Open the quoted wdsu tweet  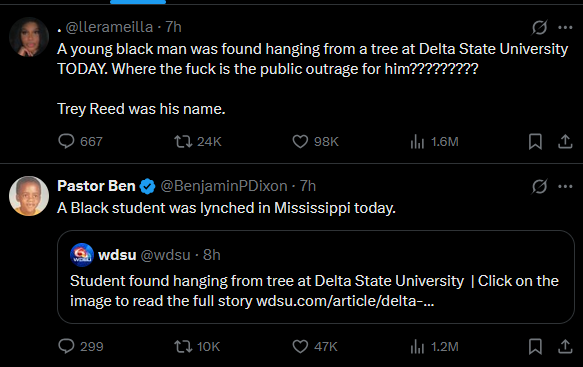coord(316,277)
